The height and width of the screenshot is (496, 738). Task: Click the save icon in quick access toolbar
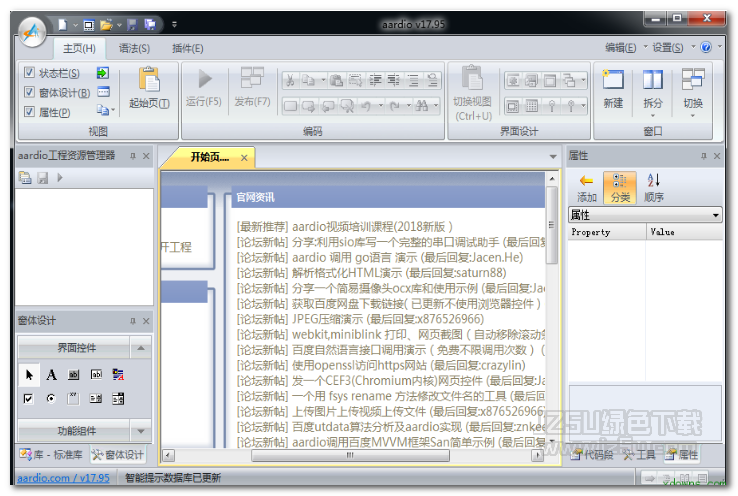tap(132, 24)
